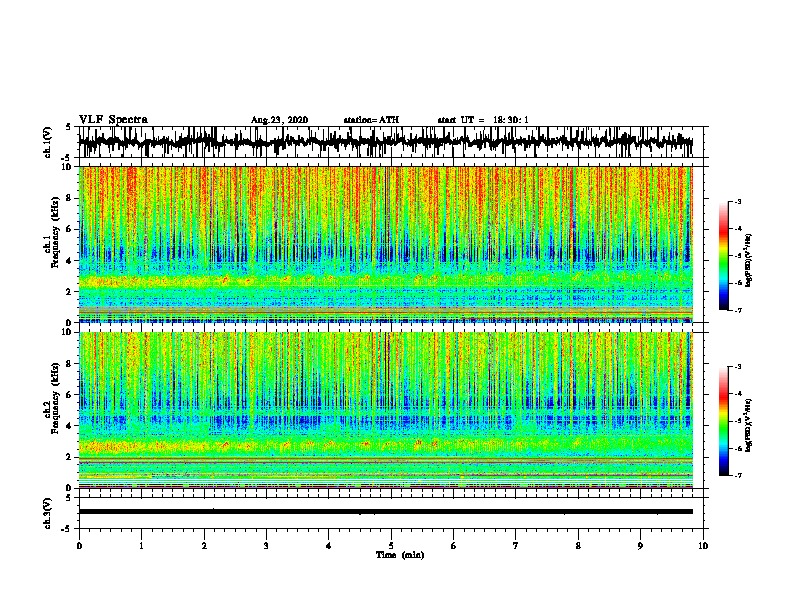Click the ch.2 color bar "-3" label
Screen dimensions: 792x612
(x=737, y=367)
